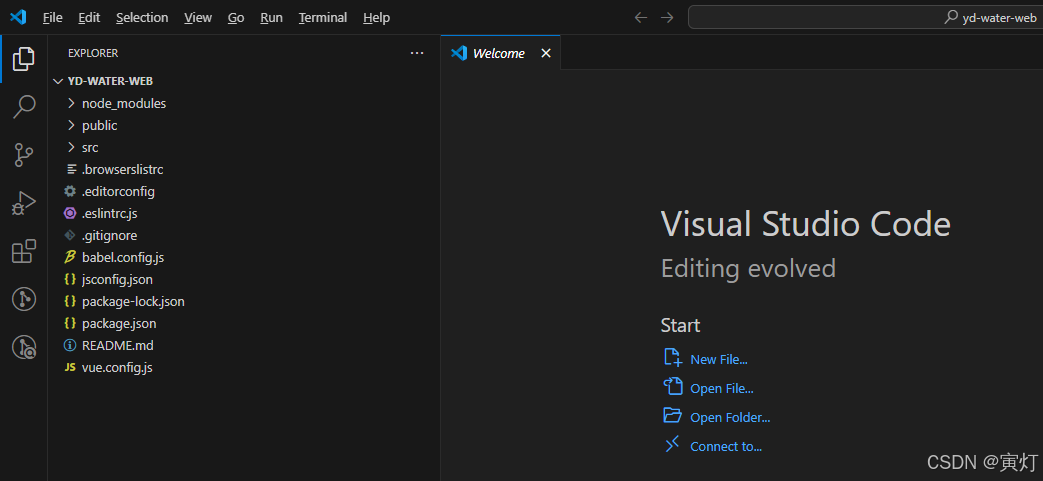1043x481 pixels.
Task: Open the bottom git history activity icon
Action: (x=24, y=347)
